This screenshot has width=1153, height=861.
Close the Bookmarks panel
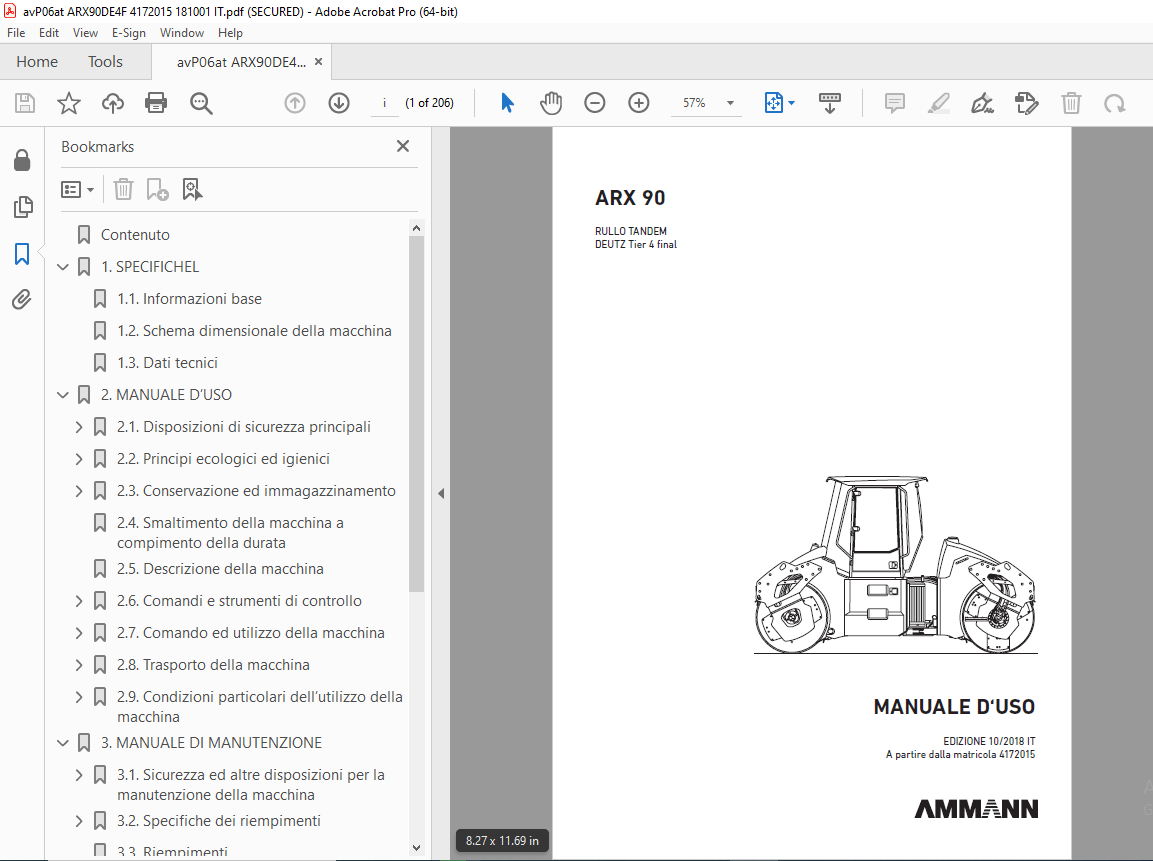[x=403, y=146]
